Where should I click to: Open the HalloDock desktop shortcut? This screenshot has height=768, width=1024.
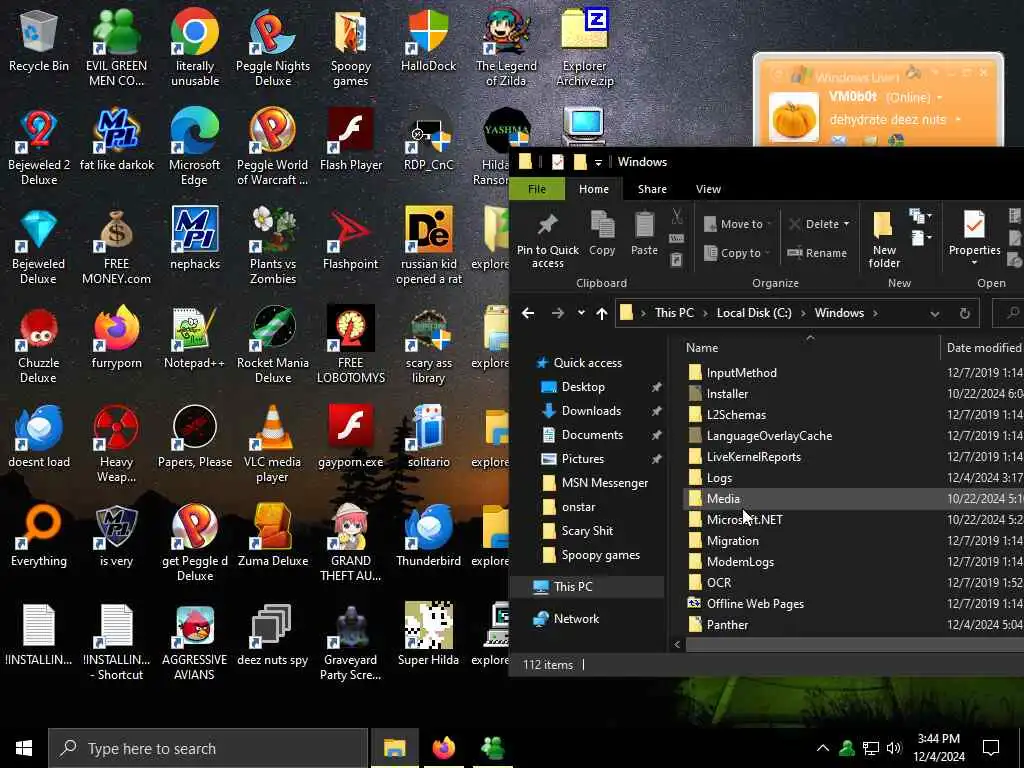pos(428,42)
